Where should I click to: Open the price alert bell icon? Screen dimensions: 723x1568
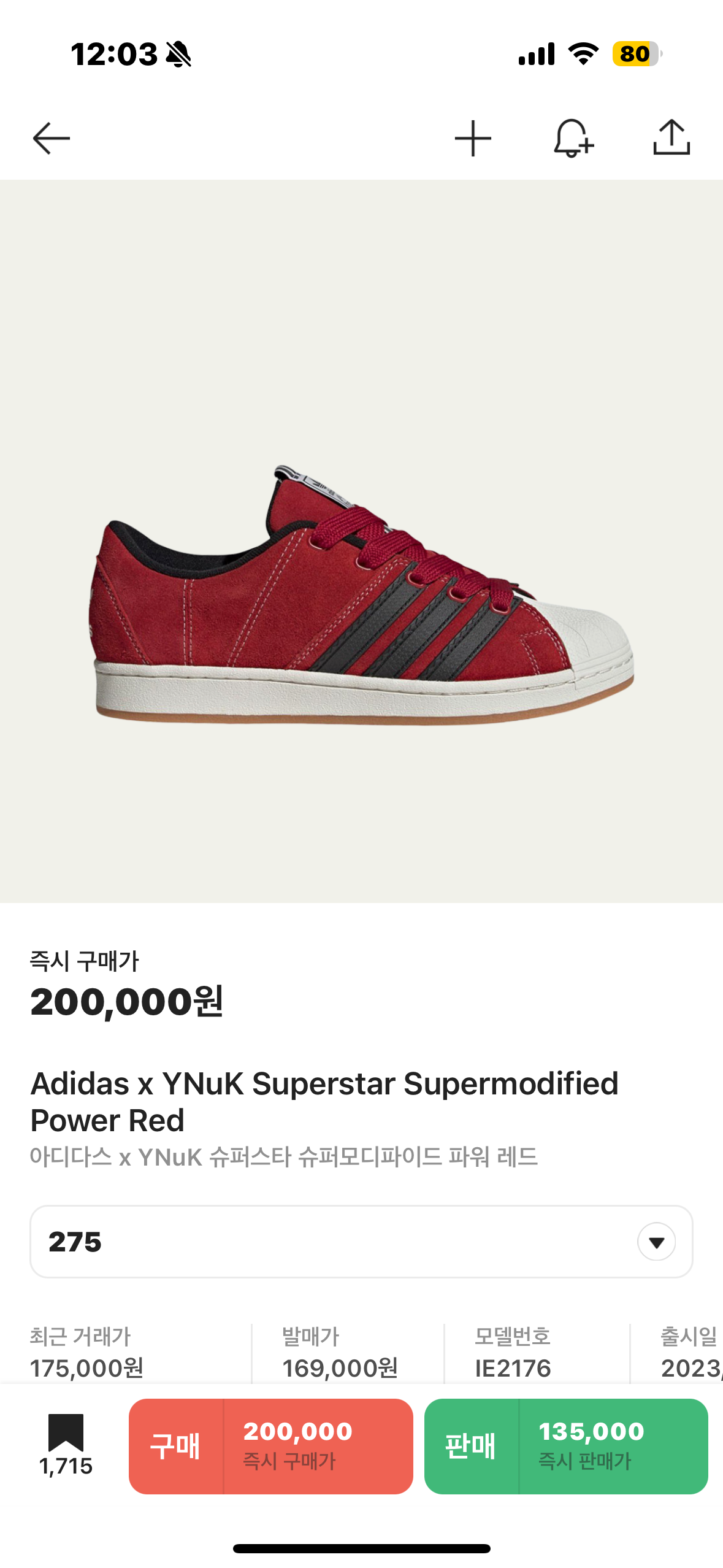point(573,139)
